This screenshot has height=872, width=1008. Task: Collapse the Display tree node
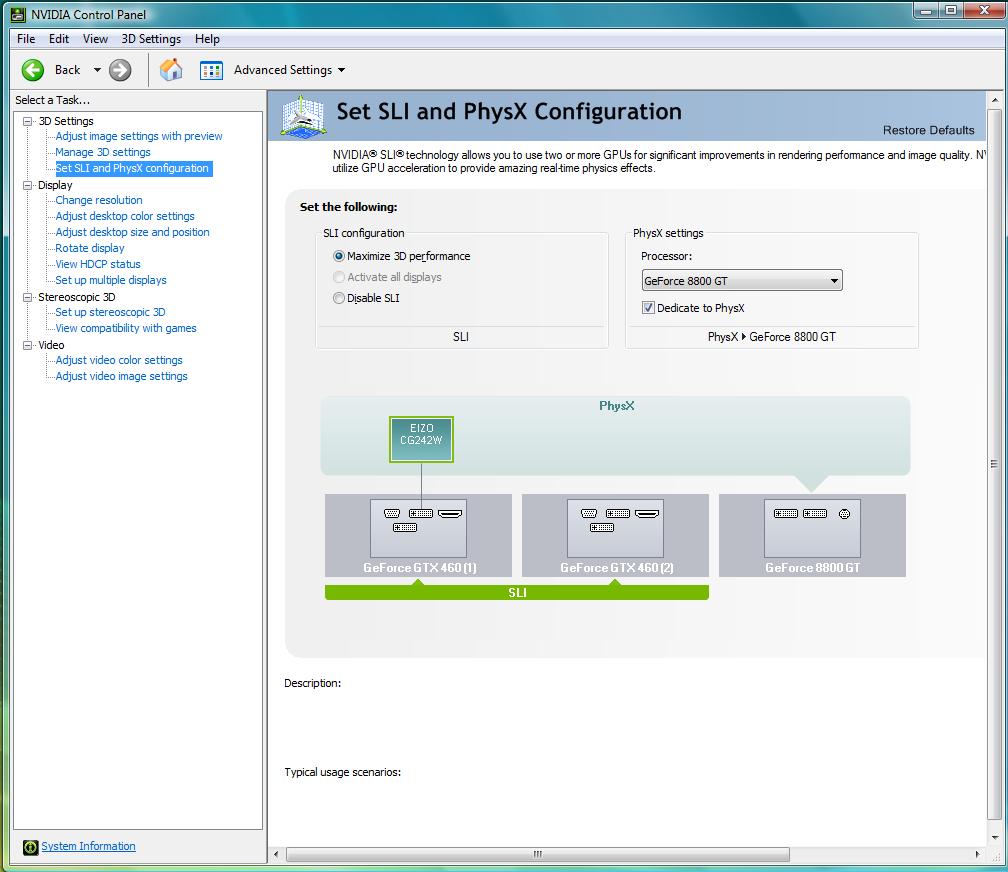click(28, 185)
